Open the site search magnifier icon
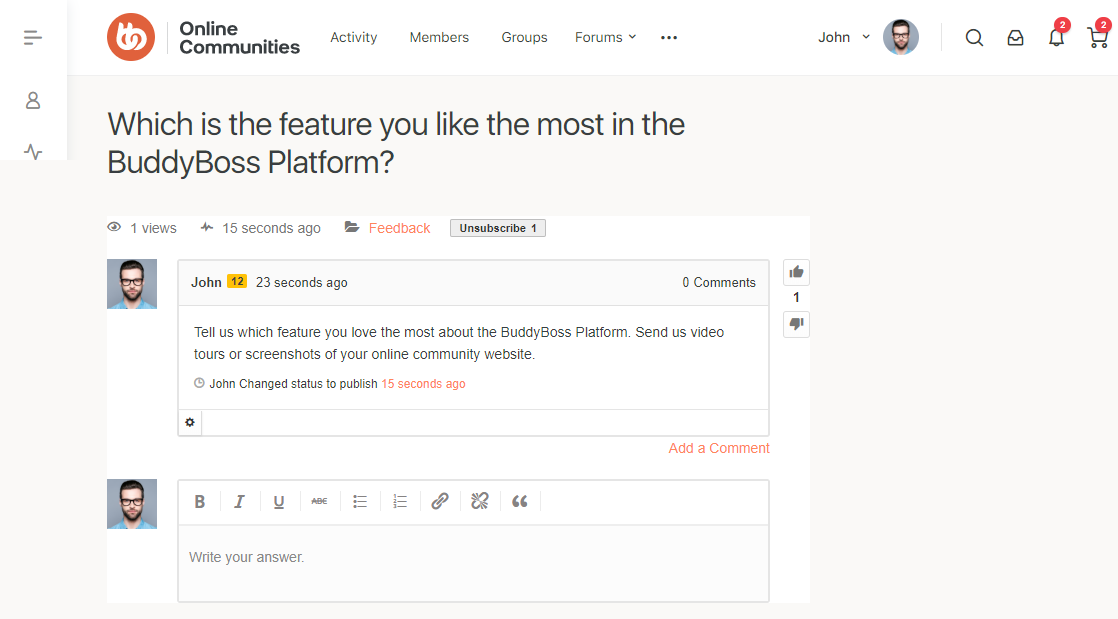 tap(974, 37)
